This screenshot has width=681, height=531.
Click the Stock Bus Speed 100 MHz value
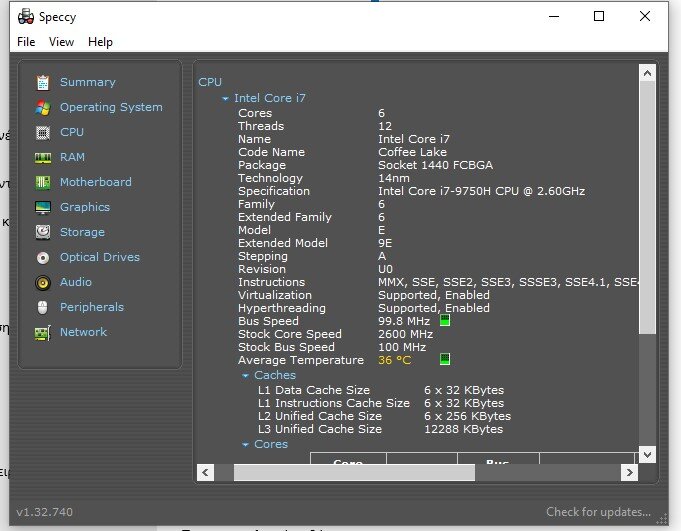402,347
